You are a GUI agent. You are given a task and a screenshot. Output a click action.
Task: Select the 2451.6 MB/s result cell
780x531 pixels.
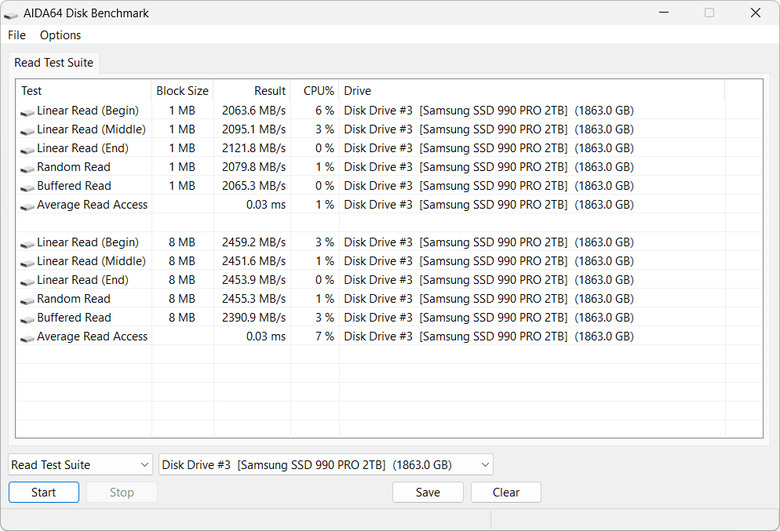click(254, 261)
